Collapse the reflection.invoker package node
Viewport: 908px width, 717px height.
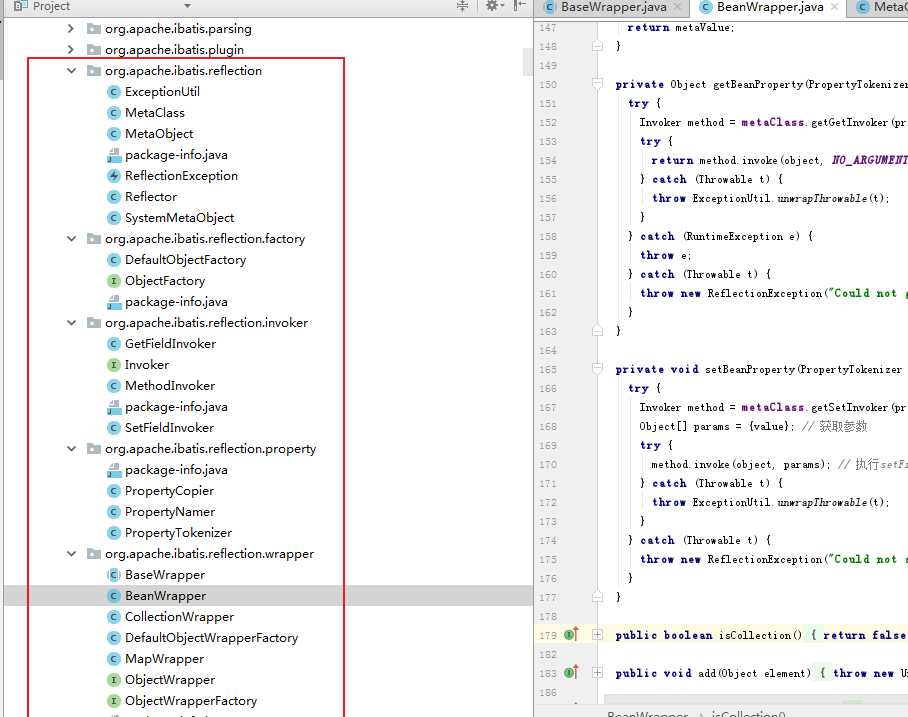click(71, 323)
